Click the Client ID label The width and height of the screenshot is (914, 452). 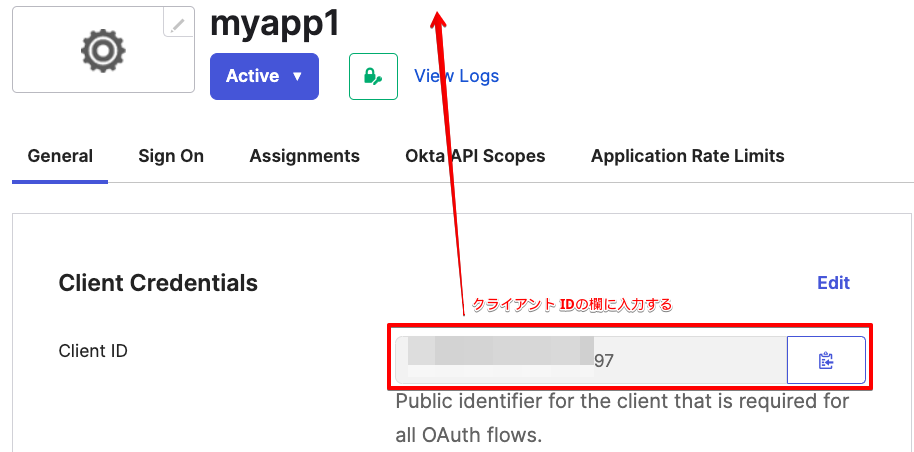[93, 351]
